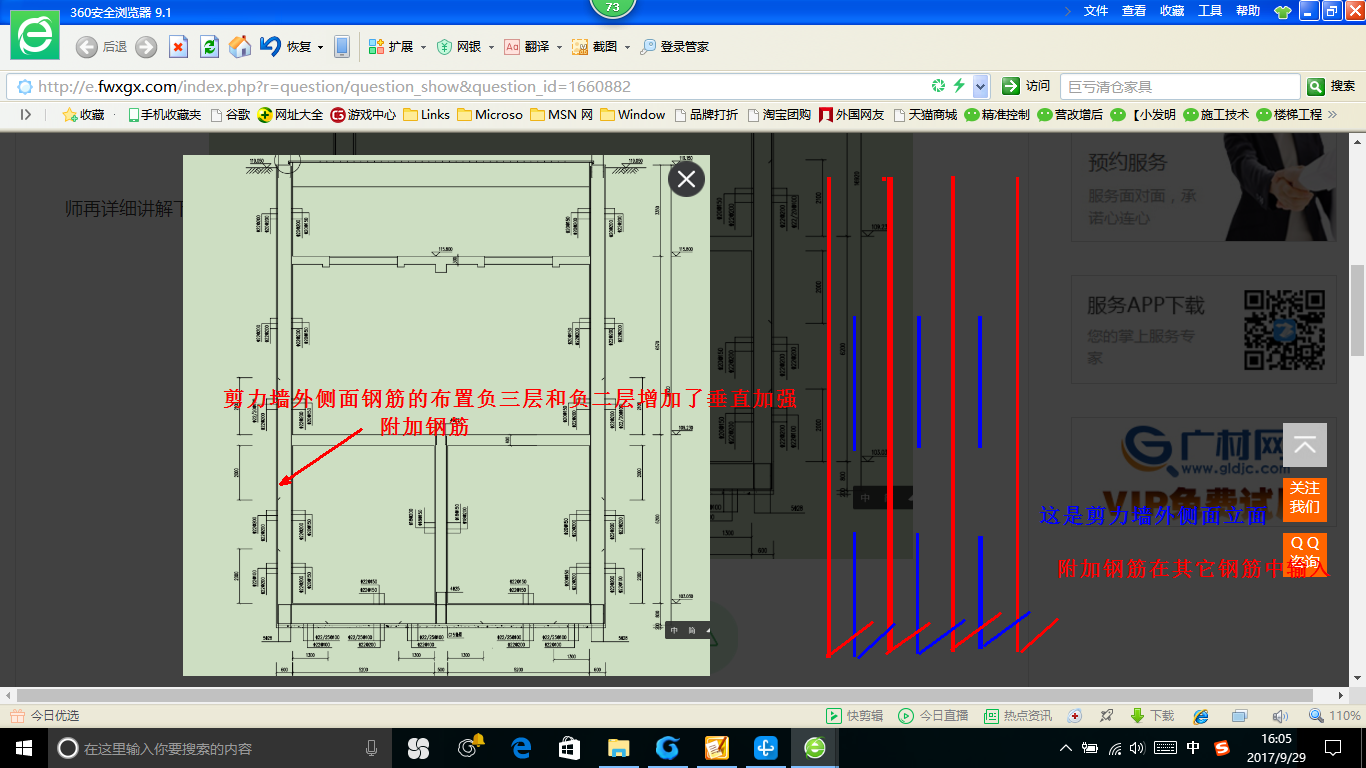
Task: Open 手机收藏夹 bookmark
Action: (165, 115)
